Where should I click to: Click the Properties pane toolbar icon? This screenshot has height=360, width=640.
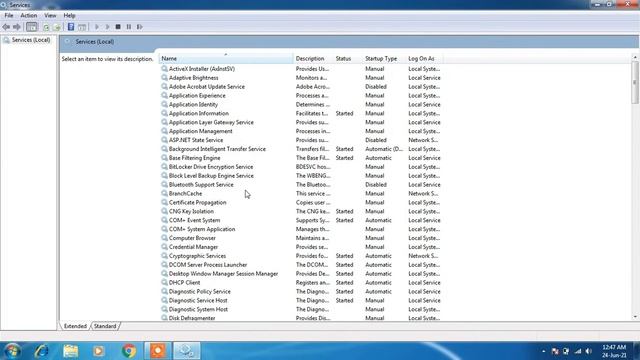(x=82, y=27)
